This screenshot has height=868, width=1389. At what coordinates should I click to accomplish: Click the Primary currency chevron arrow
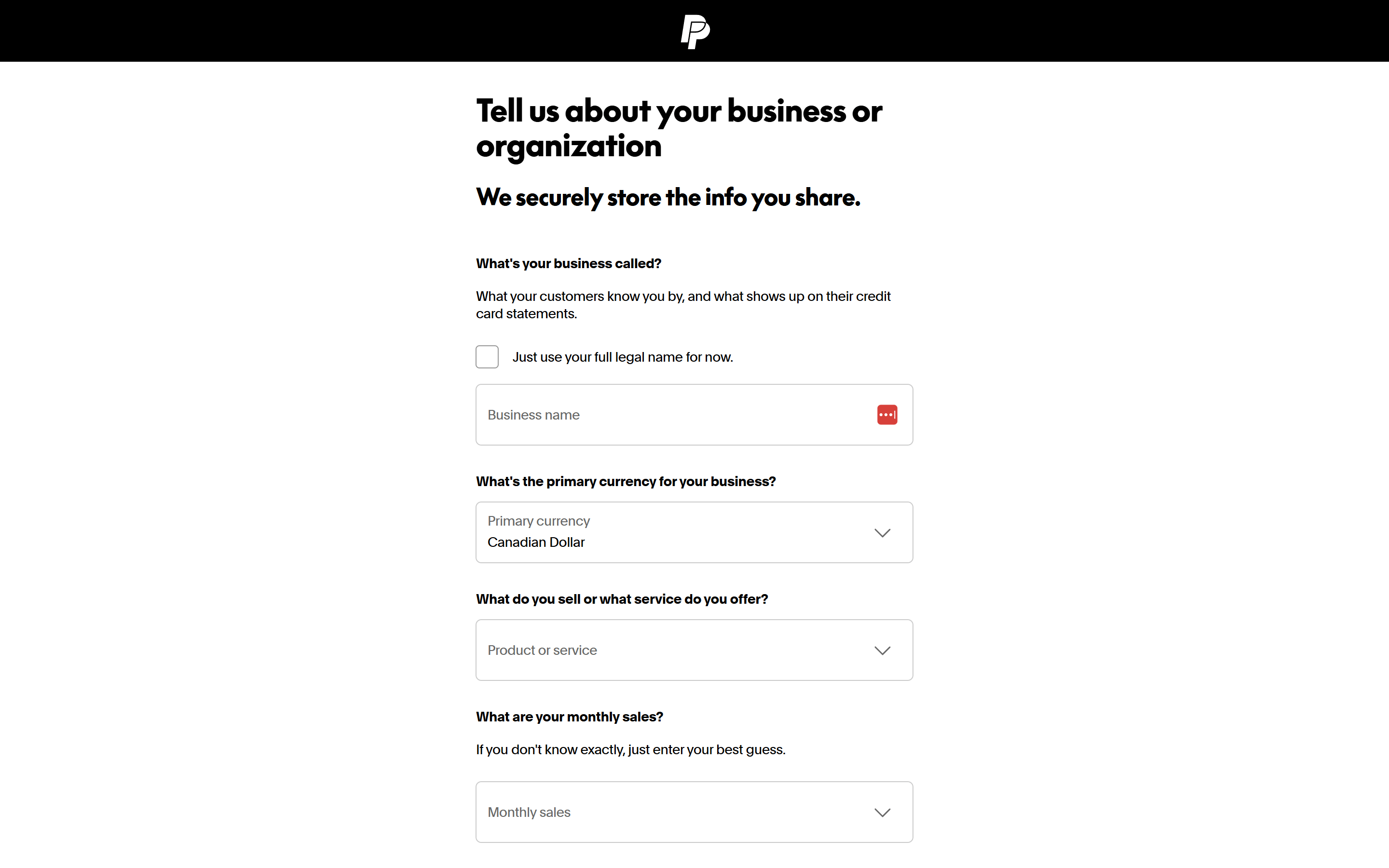[882, 533]
